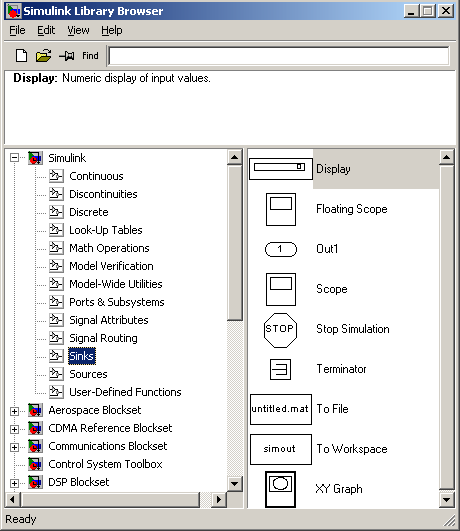Click the tree horizontal scrollbar thumb
Viewport: 460px width, 531px height.
tap(110, 500)
